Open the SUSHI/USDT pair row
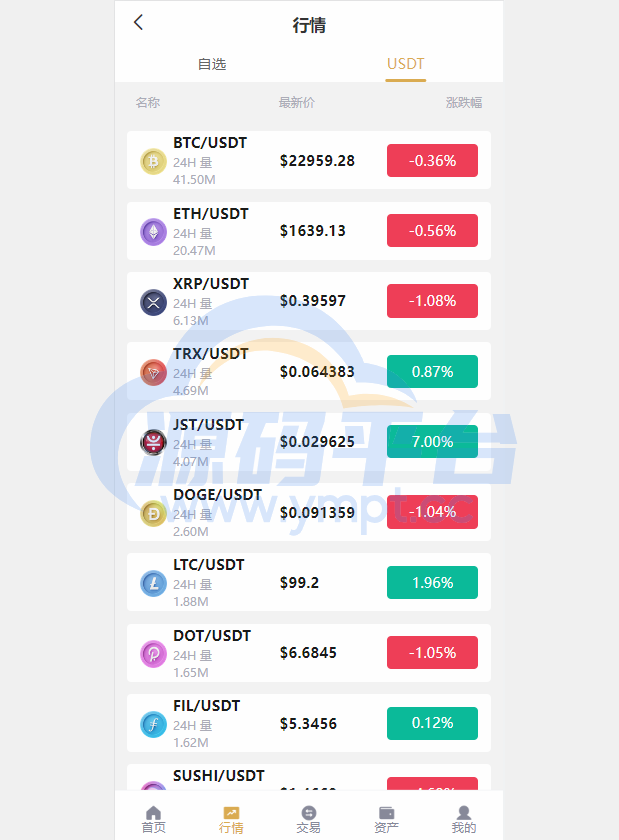This screenshot has height=840, width=619. point(309,777)
